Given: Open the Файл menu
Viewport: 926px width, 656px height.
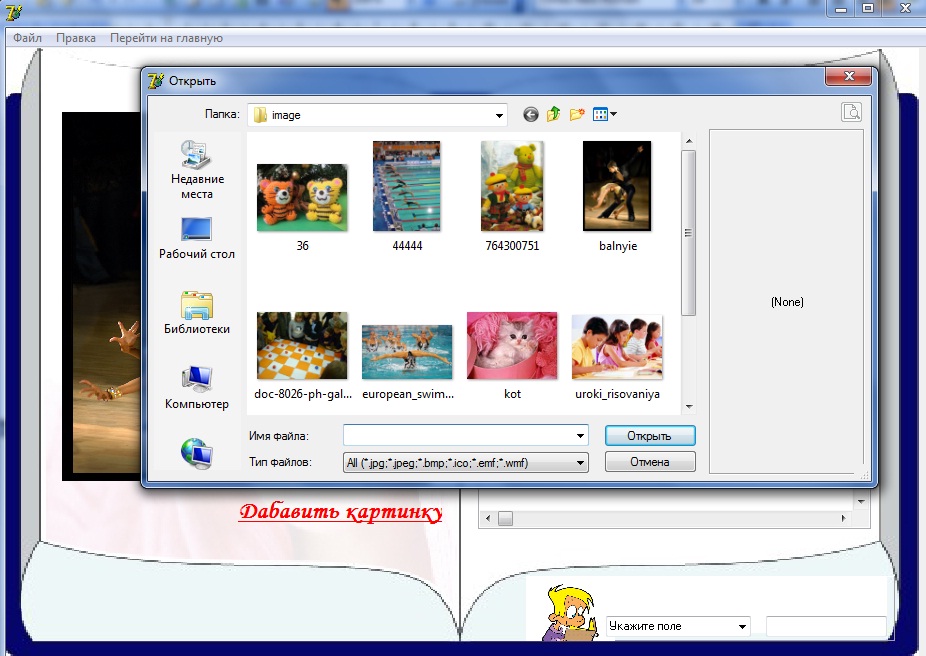Looking at the screenshot, I should (x=27, y=38).
